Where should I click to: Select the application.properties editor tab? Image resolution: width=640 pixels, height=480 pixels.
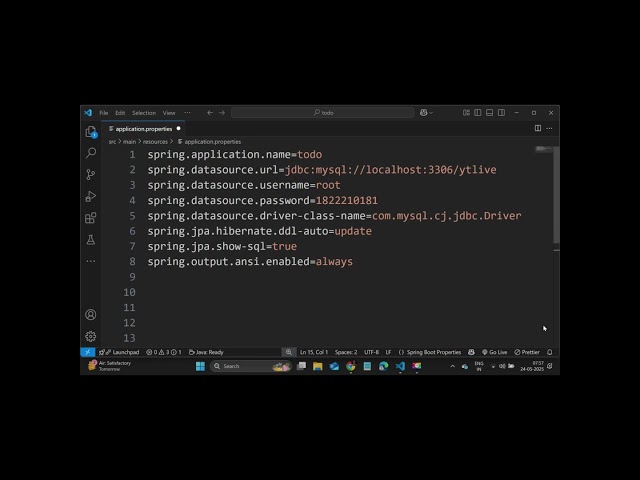[x=143, y=129]
